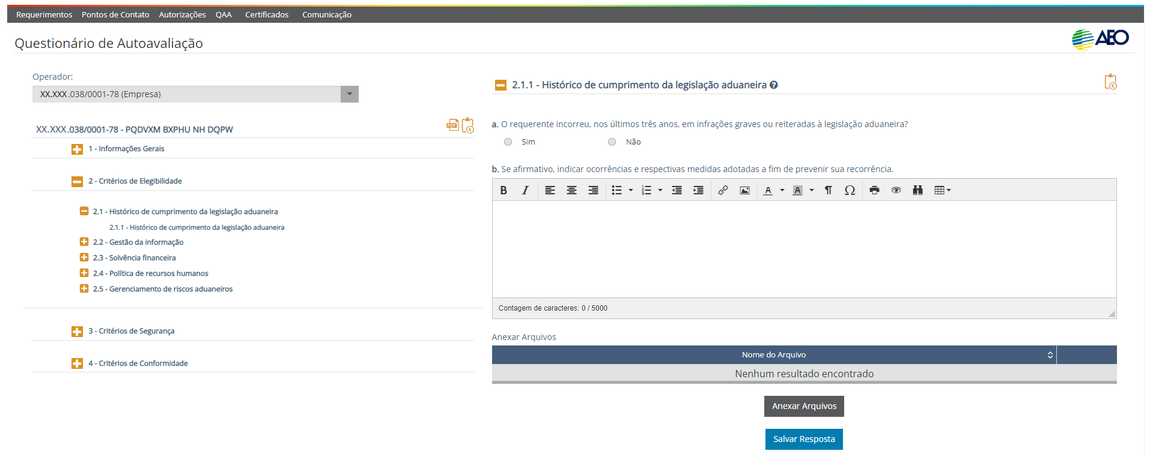Collapse 2.1 Histórico de cumprimento node

(x=84, y=211)
